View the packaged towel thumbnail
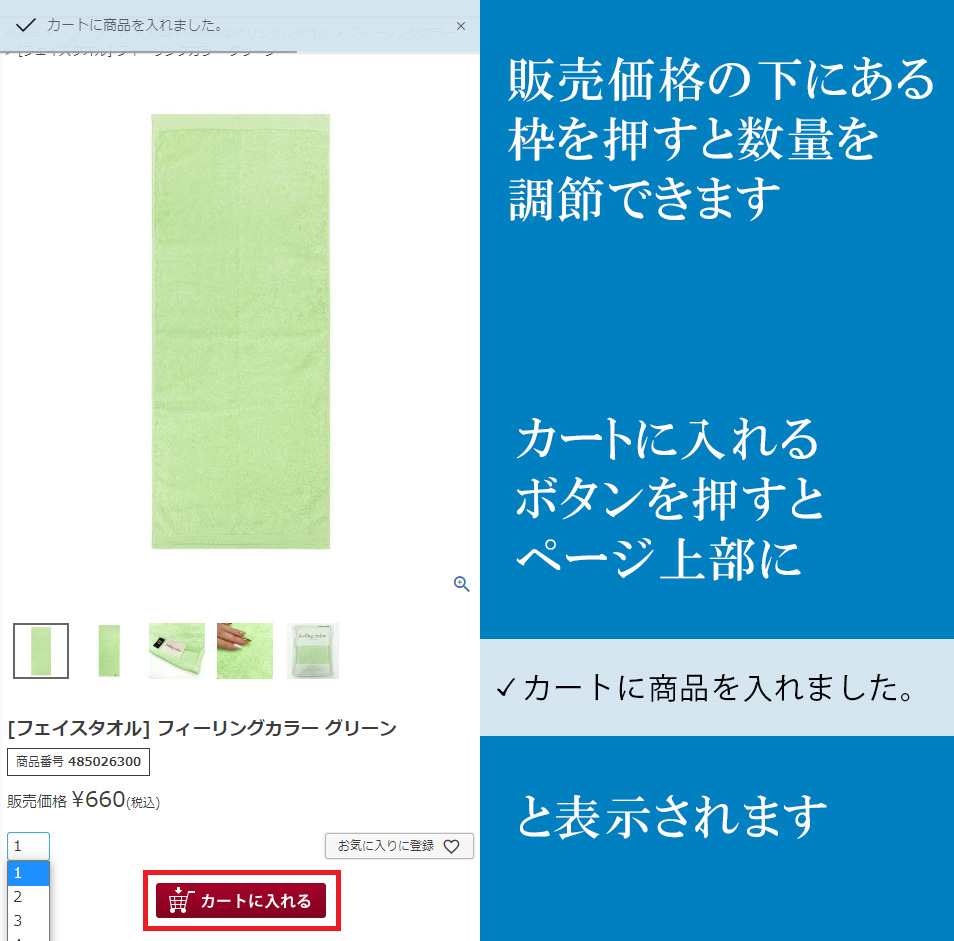Viewport: 954px width, 941px height. [313, 651]
